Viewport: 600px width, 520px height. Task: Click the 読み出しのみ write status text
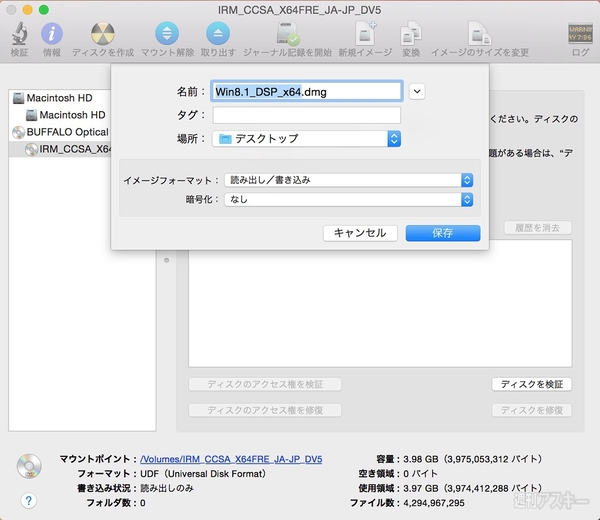(x=167, y=488)
